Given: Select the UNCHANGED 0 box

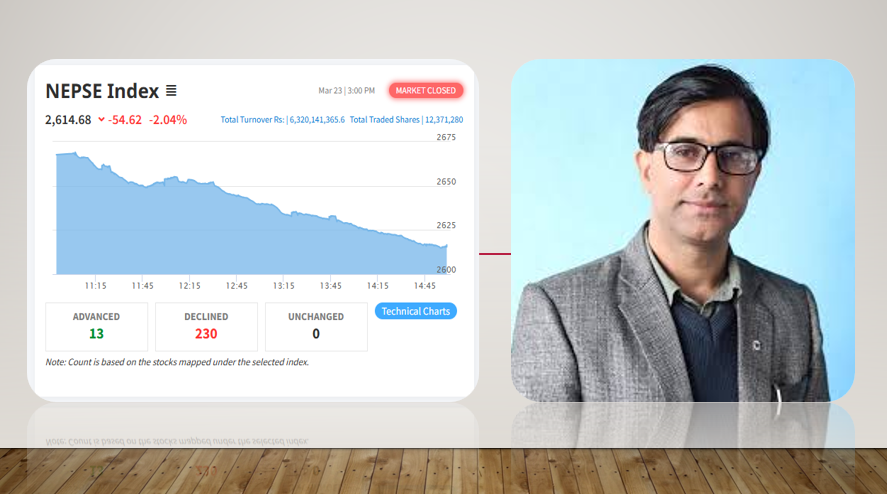Looking at the screenshot, I should pyautogui.click(x=316, y=327).
